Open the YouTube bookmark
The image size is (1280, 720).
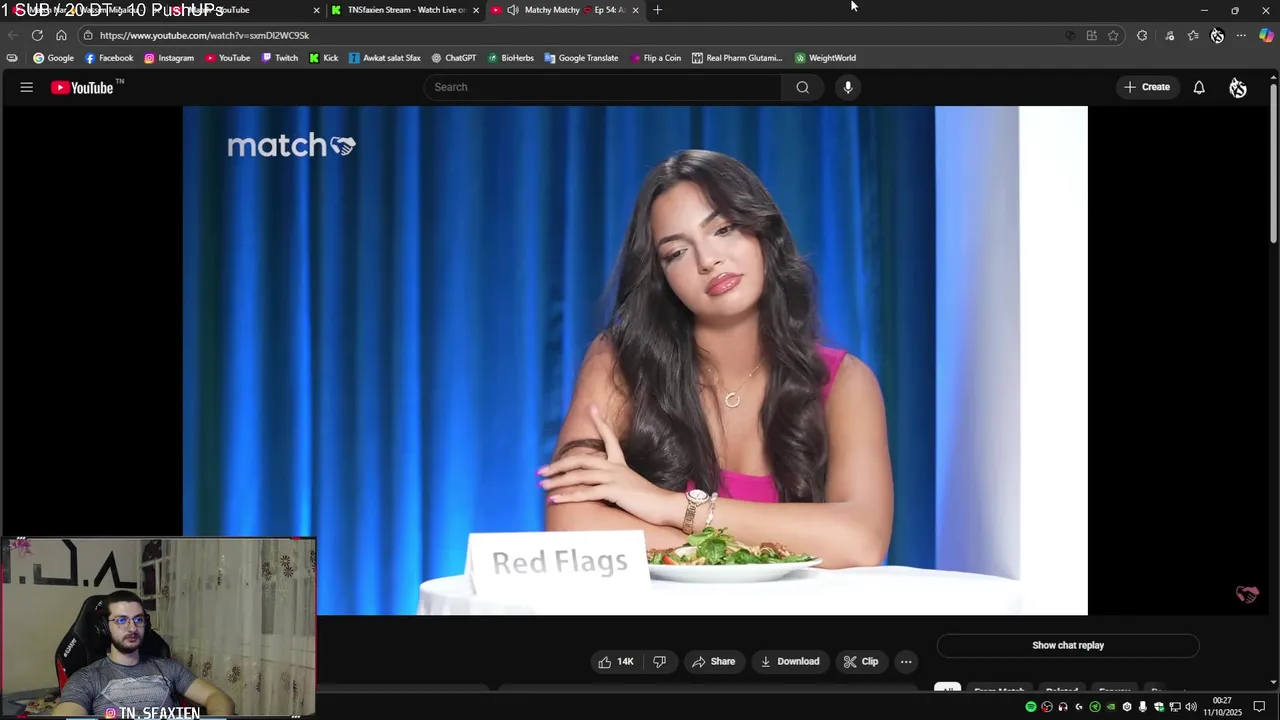(x=228, y=58)
